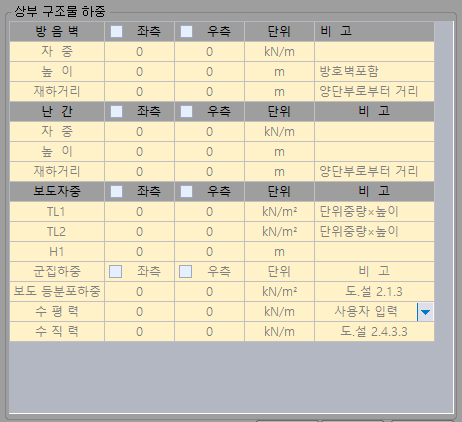This screenshot has width=462, height=422.
Task: Select TL1 좌측 value cell
Action: point(139,212)
